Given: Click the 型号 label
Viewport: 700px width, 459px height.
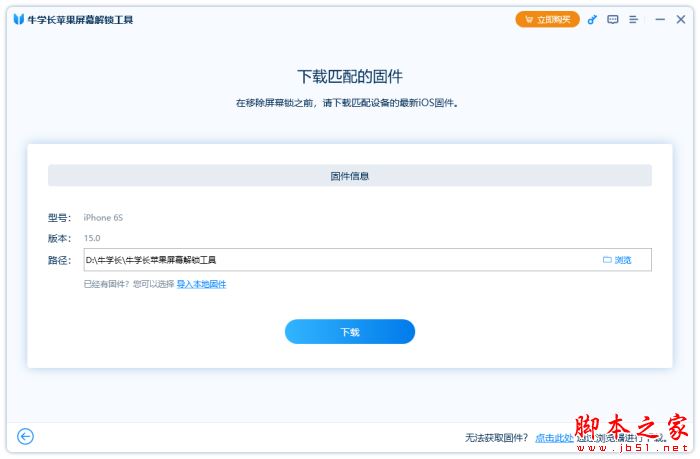Looking at the screenshot, I should pos(59,218).
